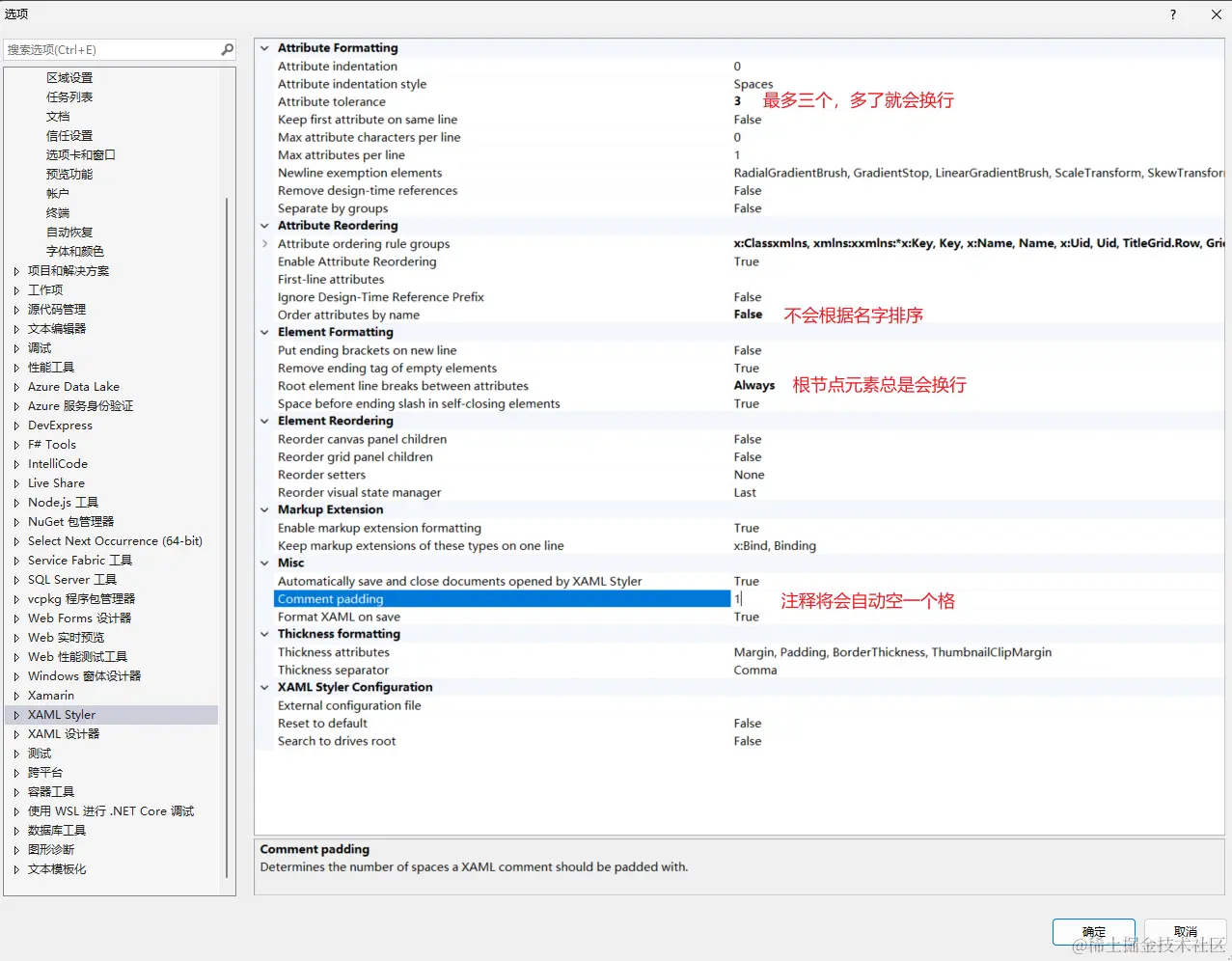Select Azure Data Lake in options tree
This screenshot has width=1232, height=961.
[x=73, y=387]
